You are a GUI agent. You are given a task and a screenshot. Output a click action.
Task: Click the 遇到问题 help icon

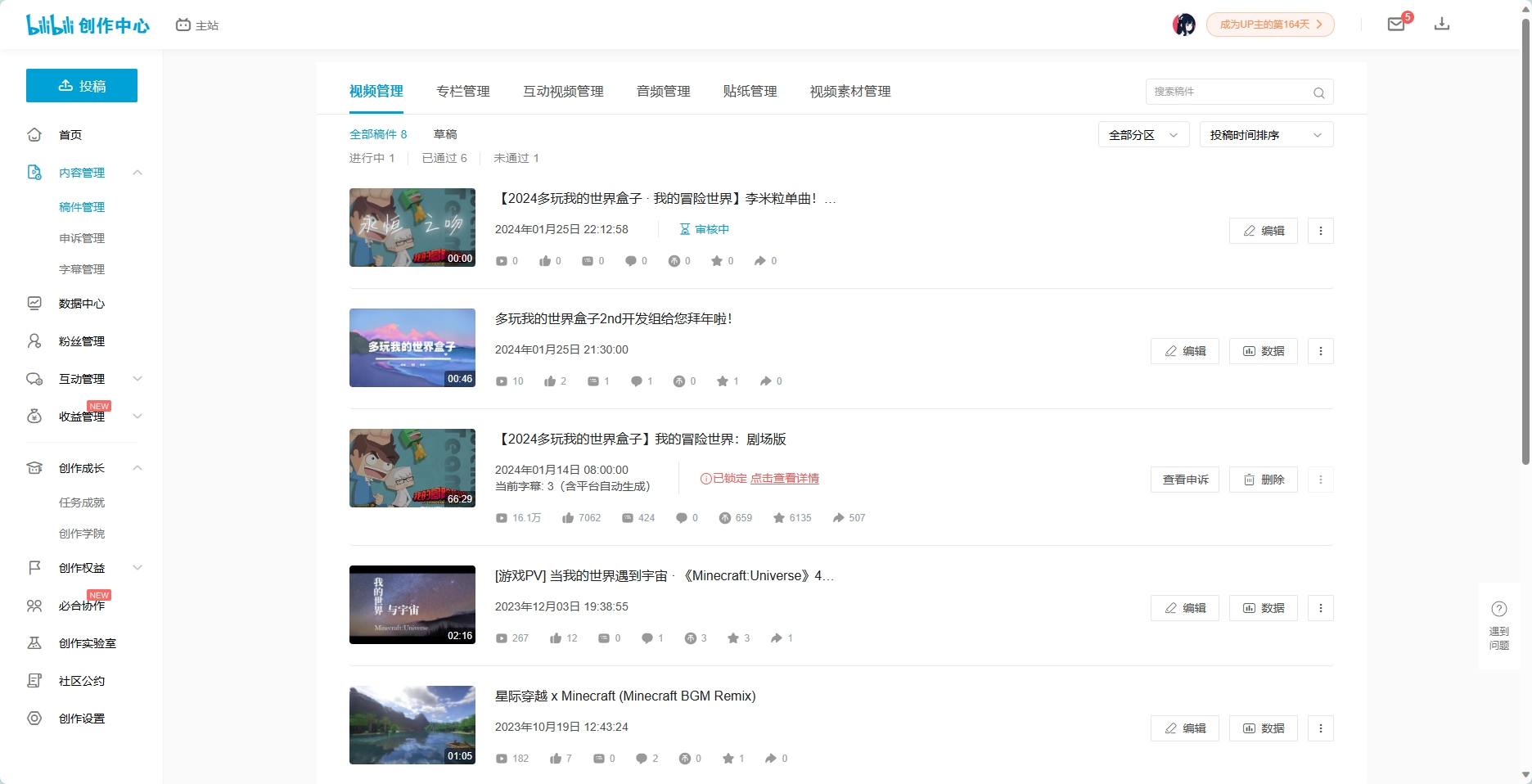(1499, 609)
